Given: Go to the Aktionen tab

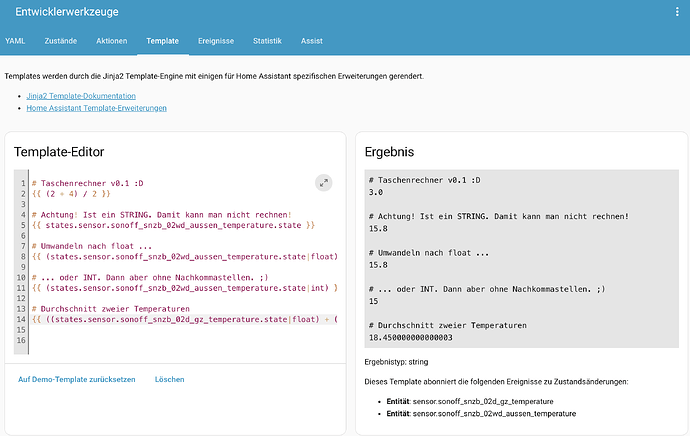Looking at the screenshot, I should (x=112, y=41).
